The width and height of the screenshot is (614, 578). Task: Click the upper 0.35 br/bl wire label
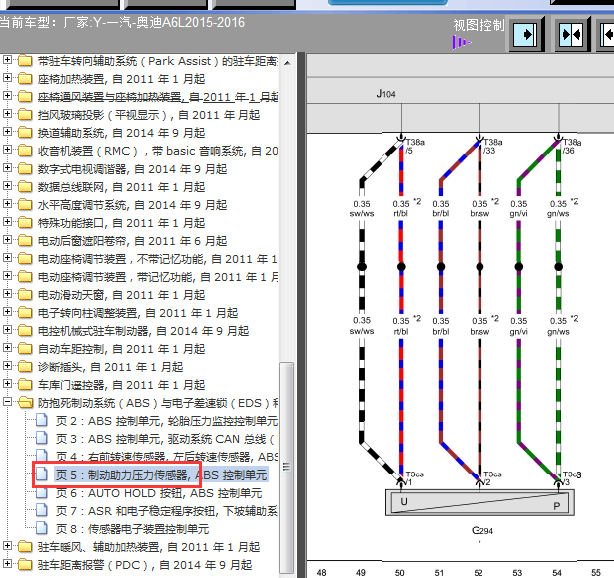441,209
